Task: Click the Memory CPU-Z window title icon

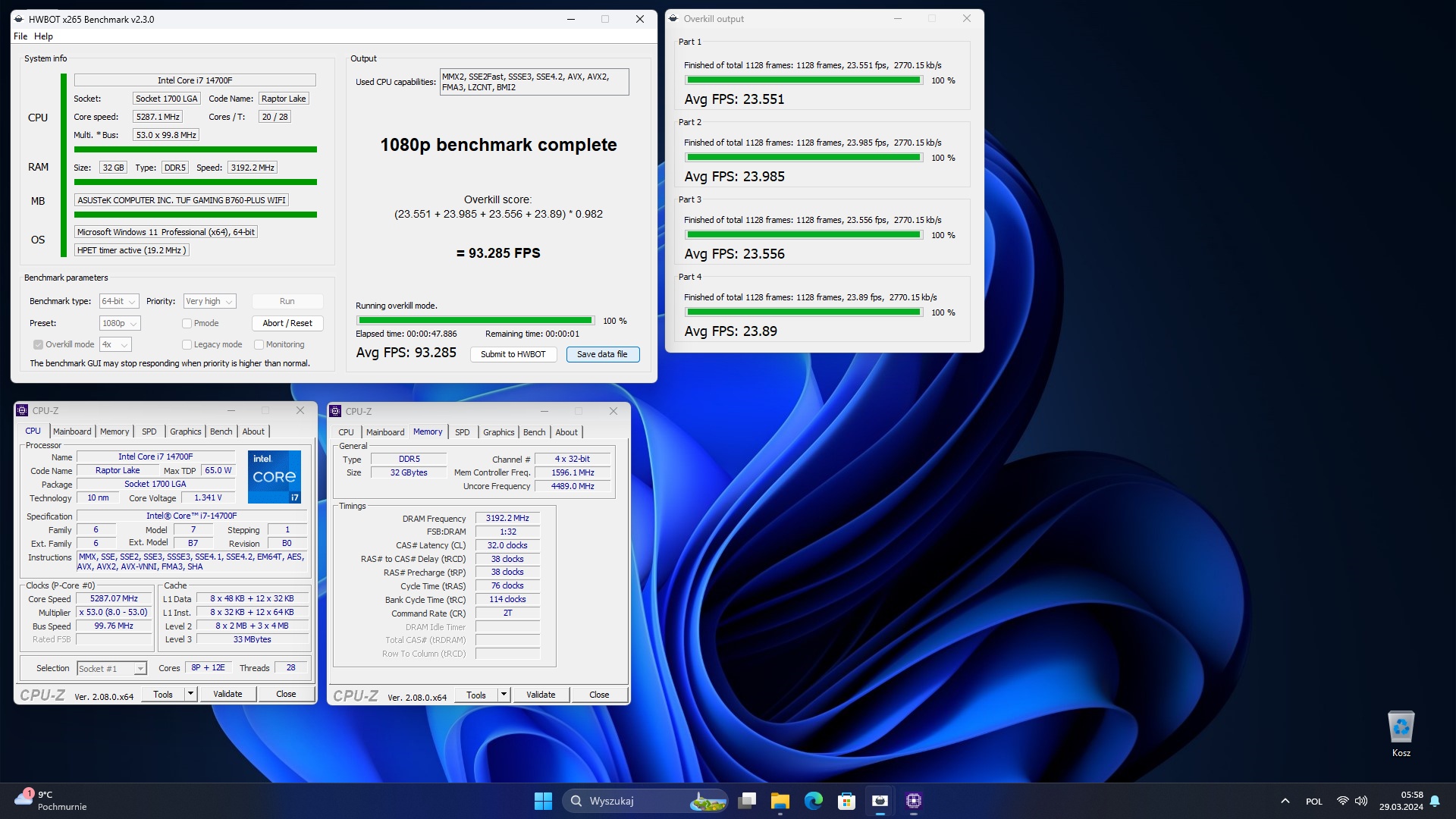Action: pyautogui.click(x=335, y=411)
